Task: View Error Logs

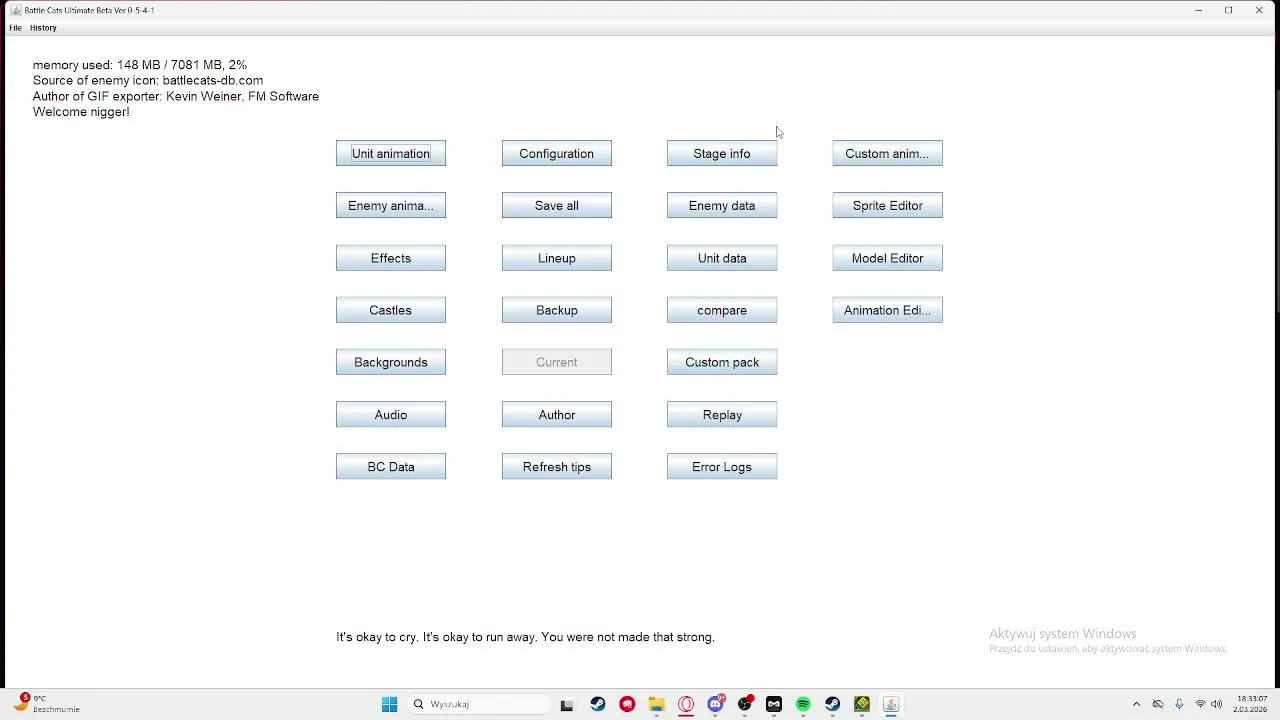Action: tap(722, 466)
